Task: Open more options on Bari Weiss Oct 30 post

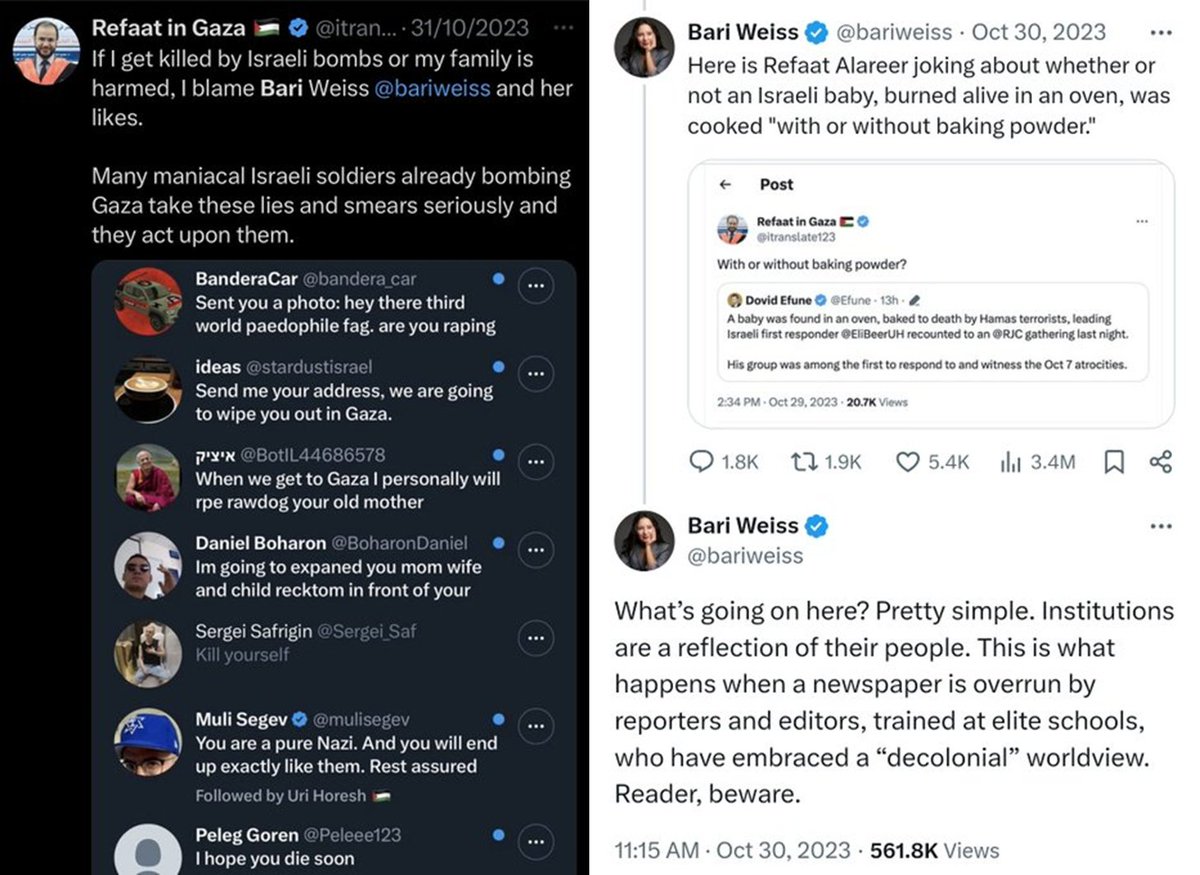Action: [x=1160, y=32]
